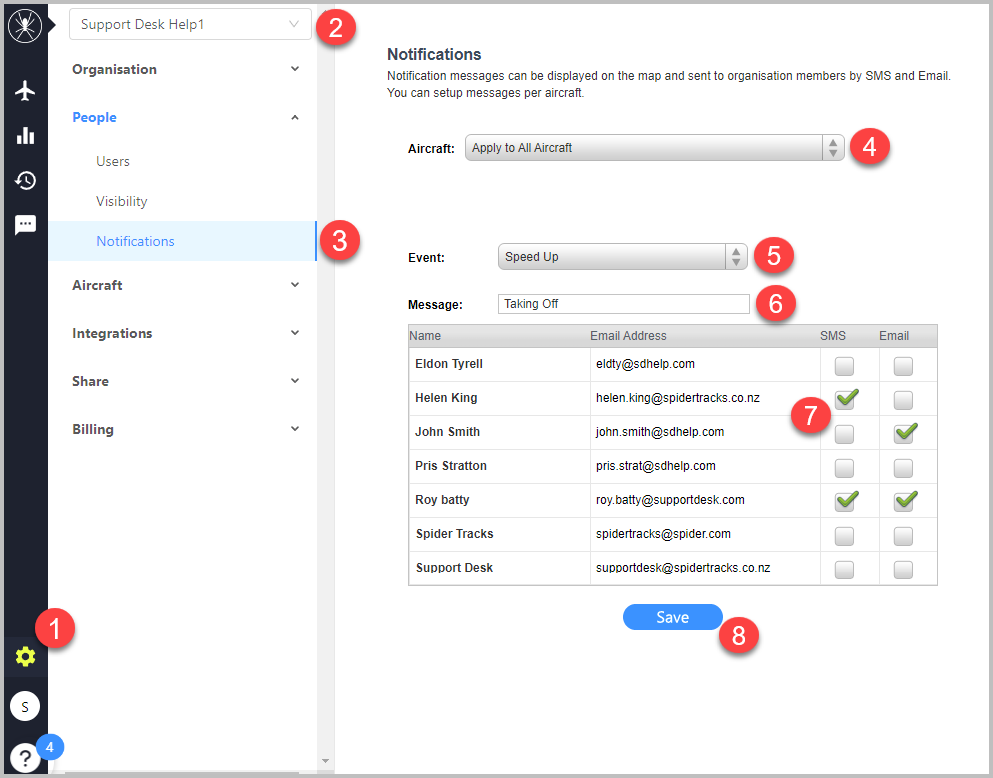Open the Speed Up event dropdown

click(623, 256)
